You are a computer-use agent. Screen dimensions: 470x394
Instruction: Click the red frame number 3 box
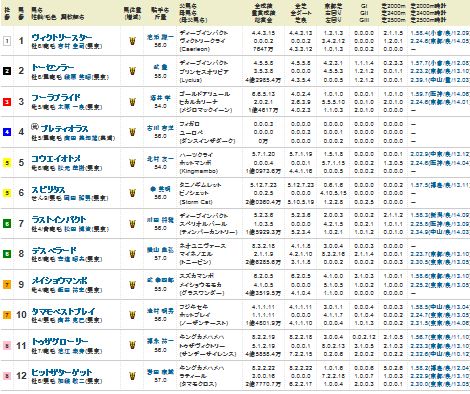coord(7,102)
